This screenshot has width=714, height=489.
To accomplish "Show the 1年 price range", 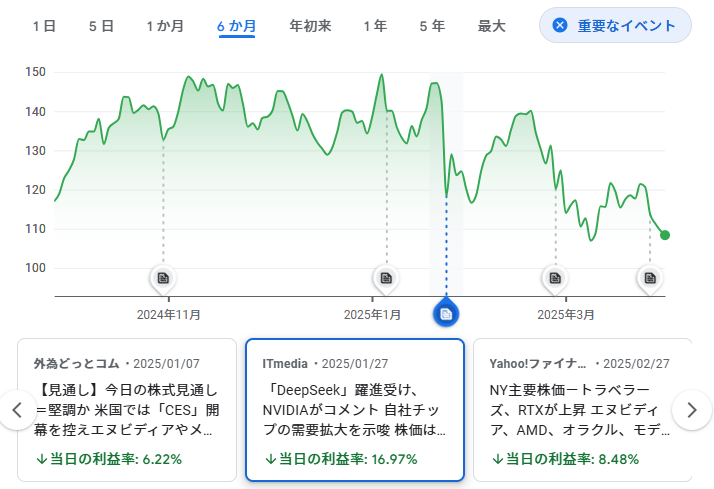I will (x=375, y=26).
